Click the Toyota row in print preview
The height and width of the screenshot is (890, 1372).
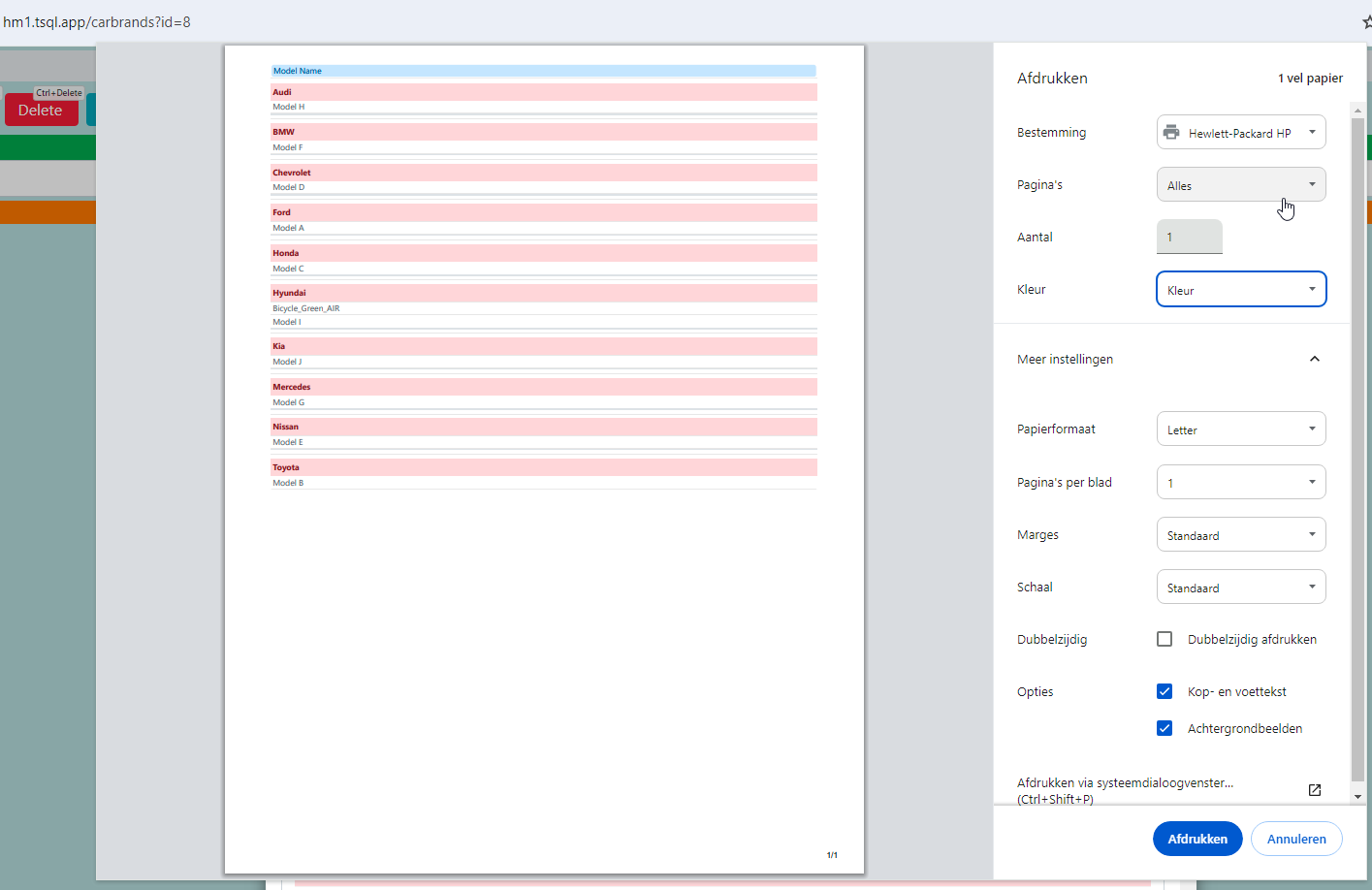[x=544, y=467]
